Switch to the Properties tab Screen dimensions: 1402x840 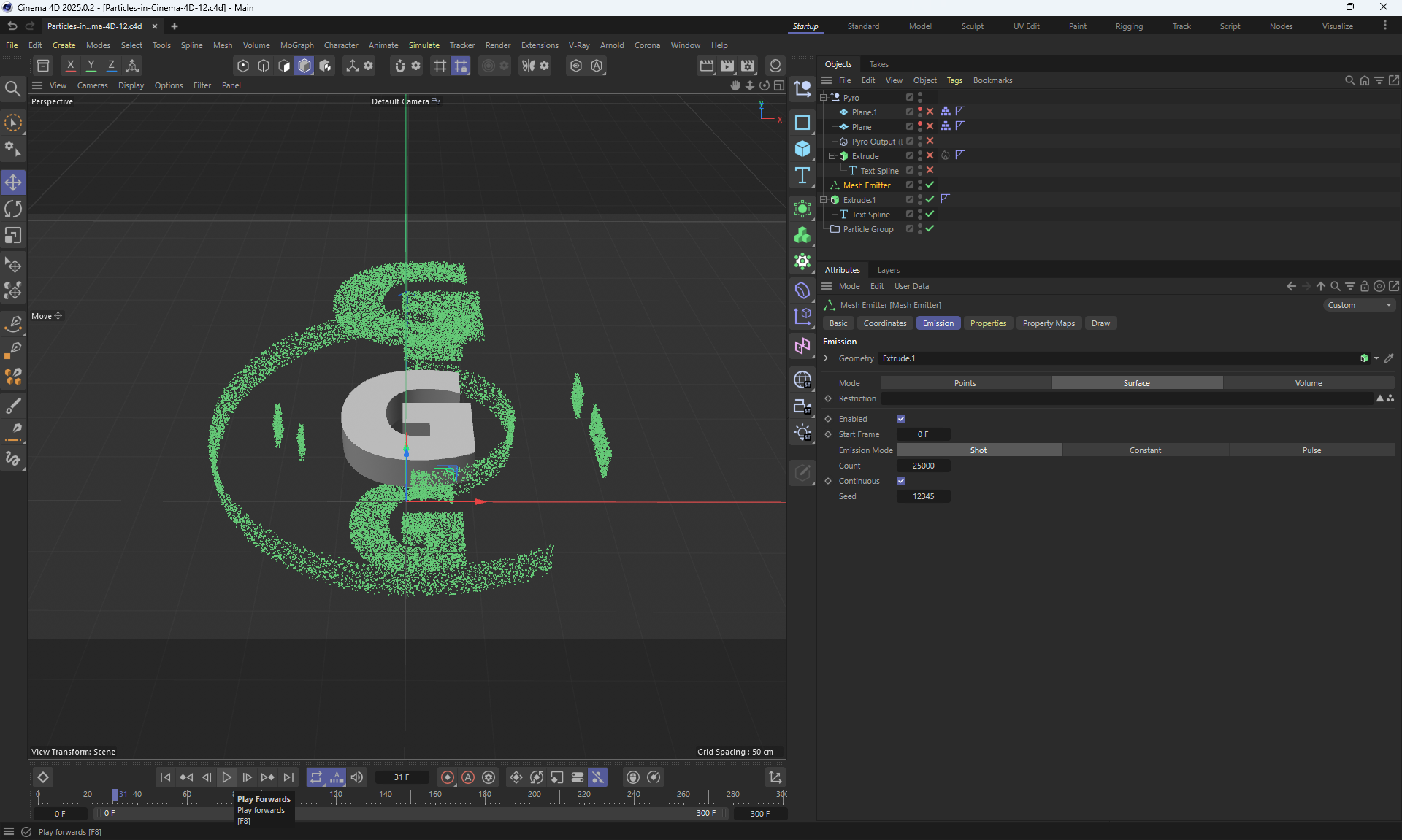click(988, 323)
